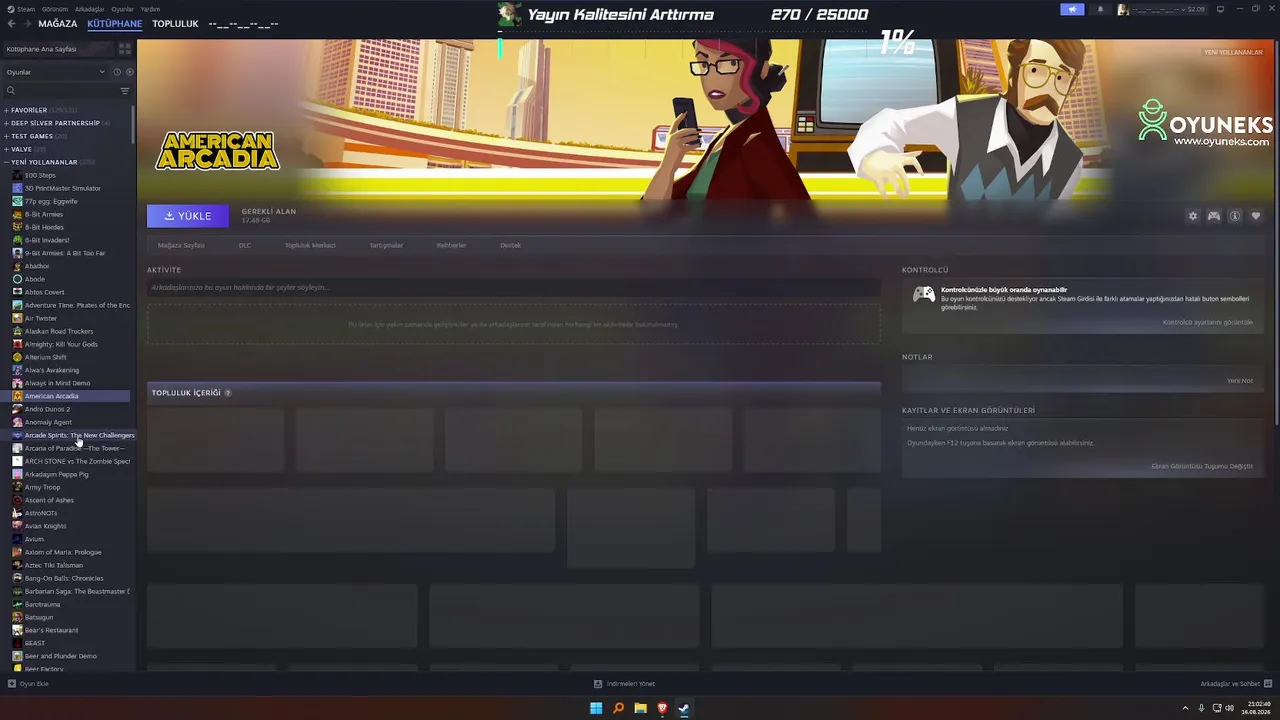This screenshot has height=720, width=1280.
Task: Open the TOPLULUK İÇERİĞİ help icon
Action: tap(228, 393)
